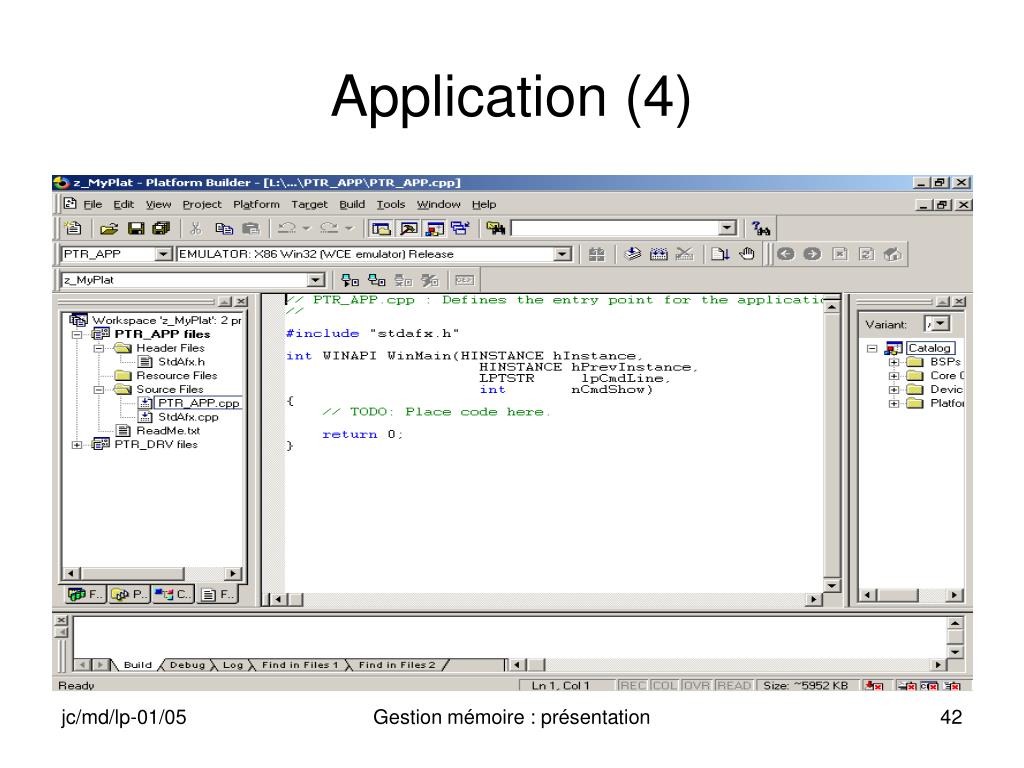Screen dimensions: 1024x768
Task: Cut selection with scissors icon
Action: click(x=195, y=228)
